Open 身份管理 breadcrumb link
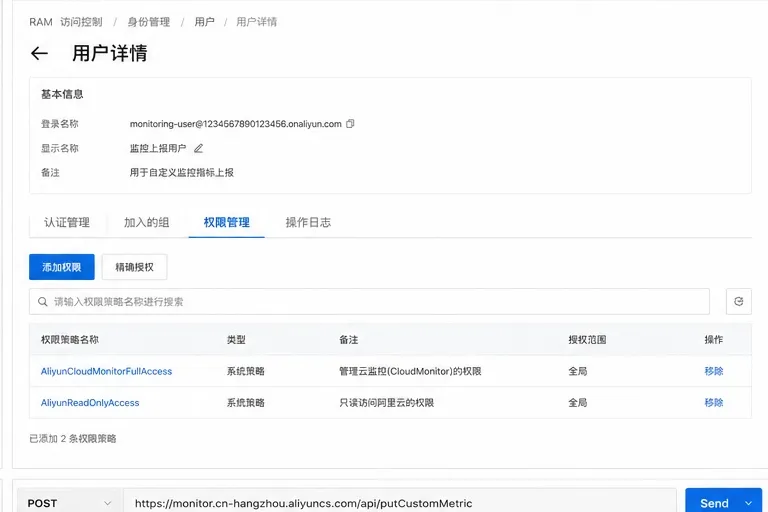The width and height of the screenshot is (768, 512). coord(148,22)
